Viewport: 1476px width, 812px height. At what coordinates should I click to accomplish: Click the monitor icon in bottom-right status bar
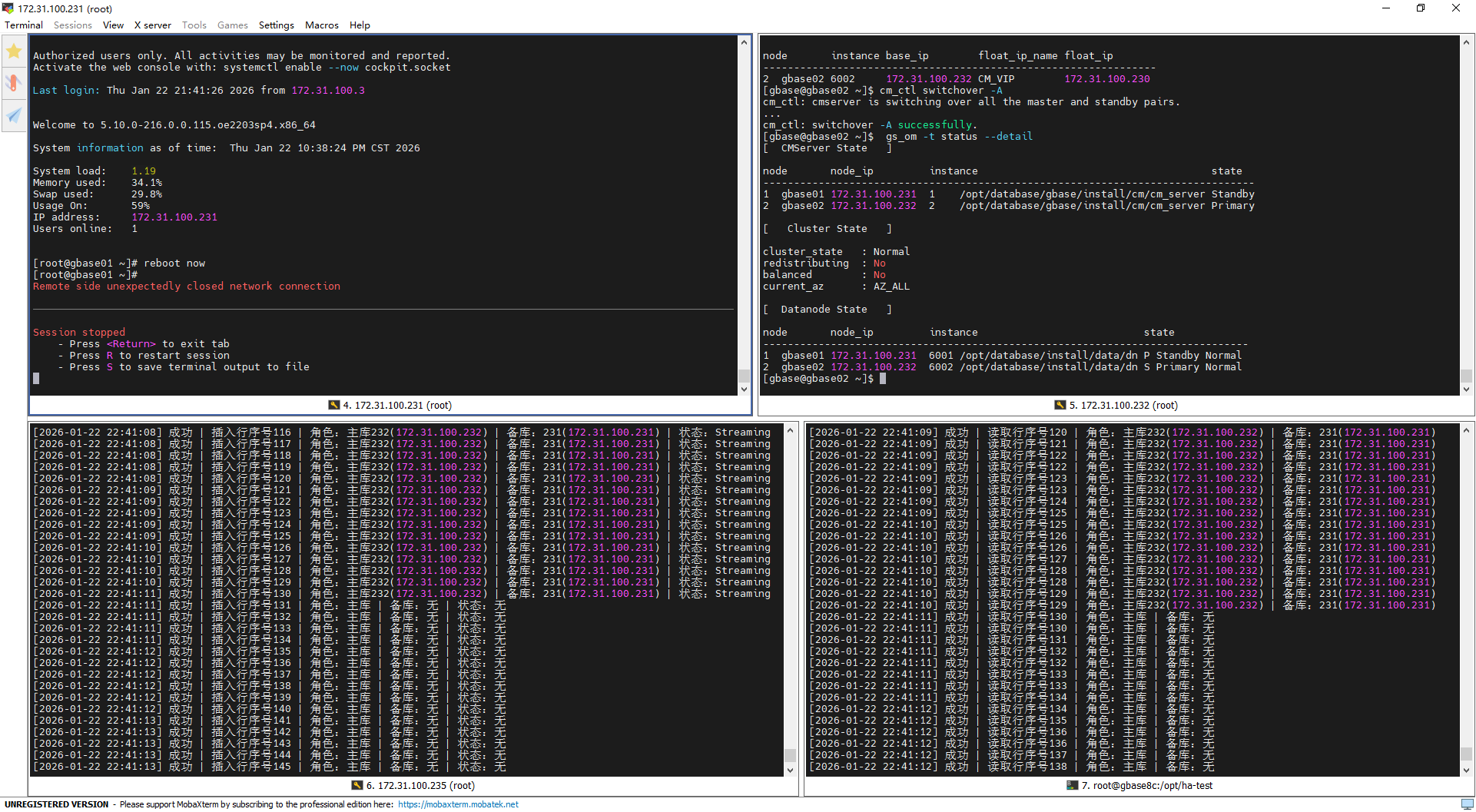[x=1467, y=804]
